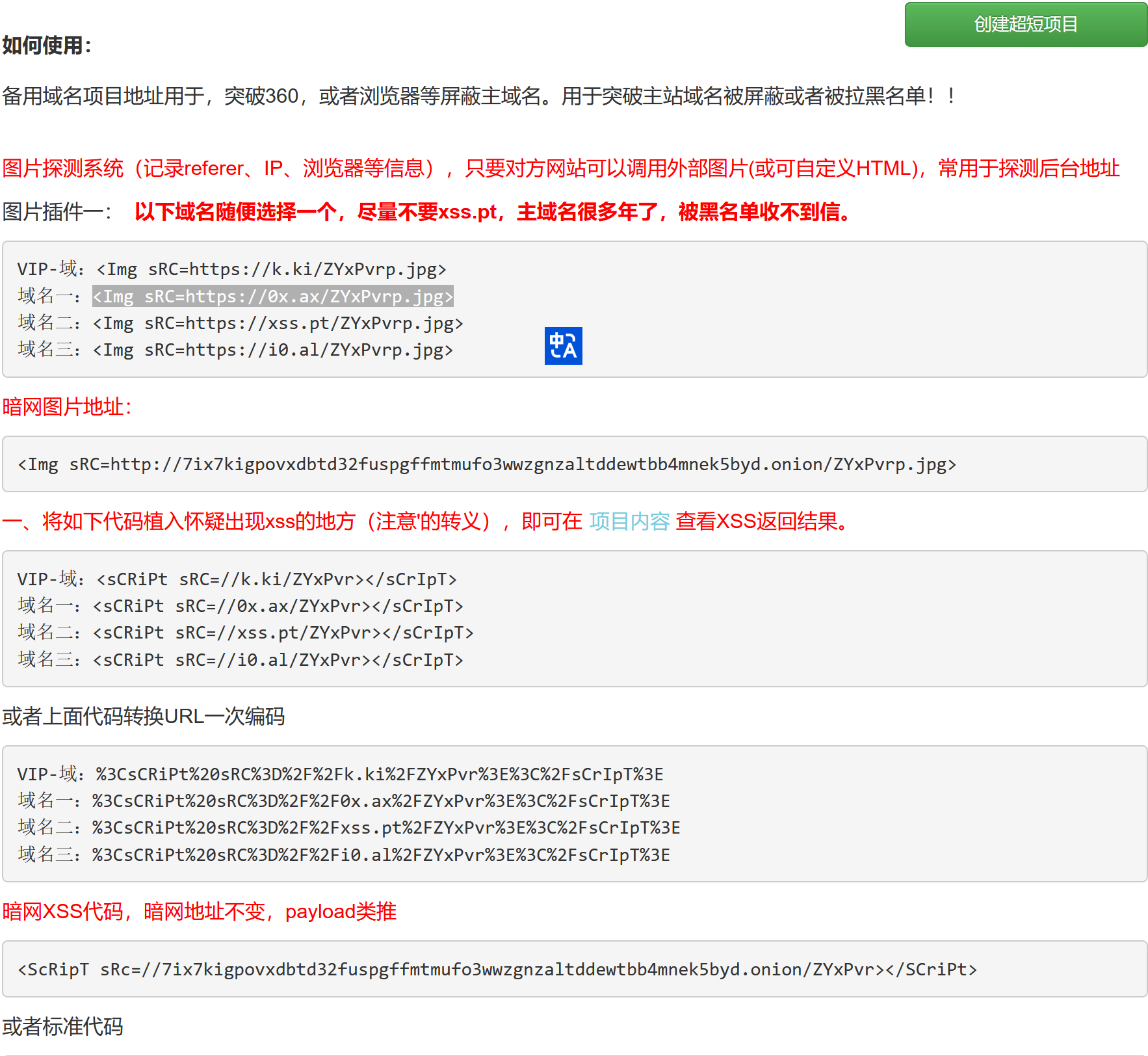The width and height of the screenshot is (1148, 1056).
Task: Click the 暗网图片地址 label
Action: click(x=67, y=407)
